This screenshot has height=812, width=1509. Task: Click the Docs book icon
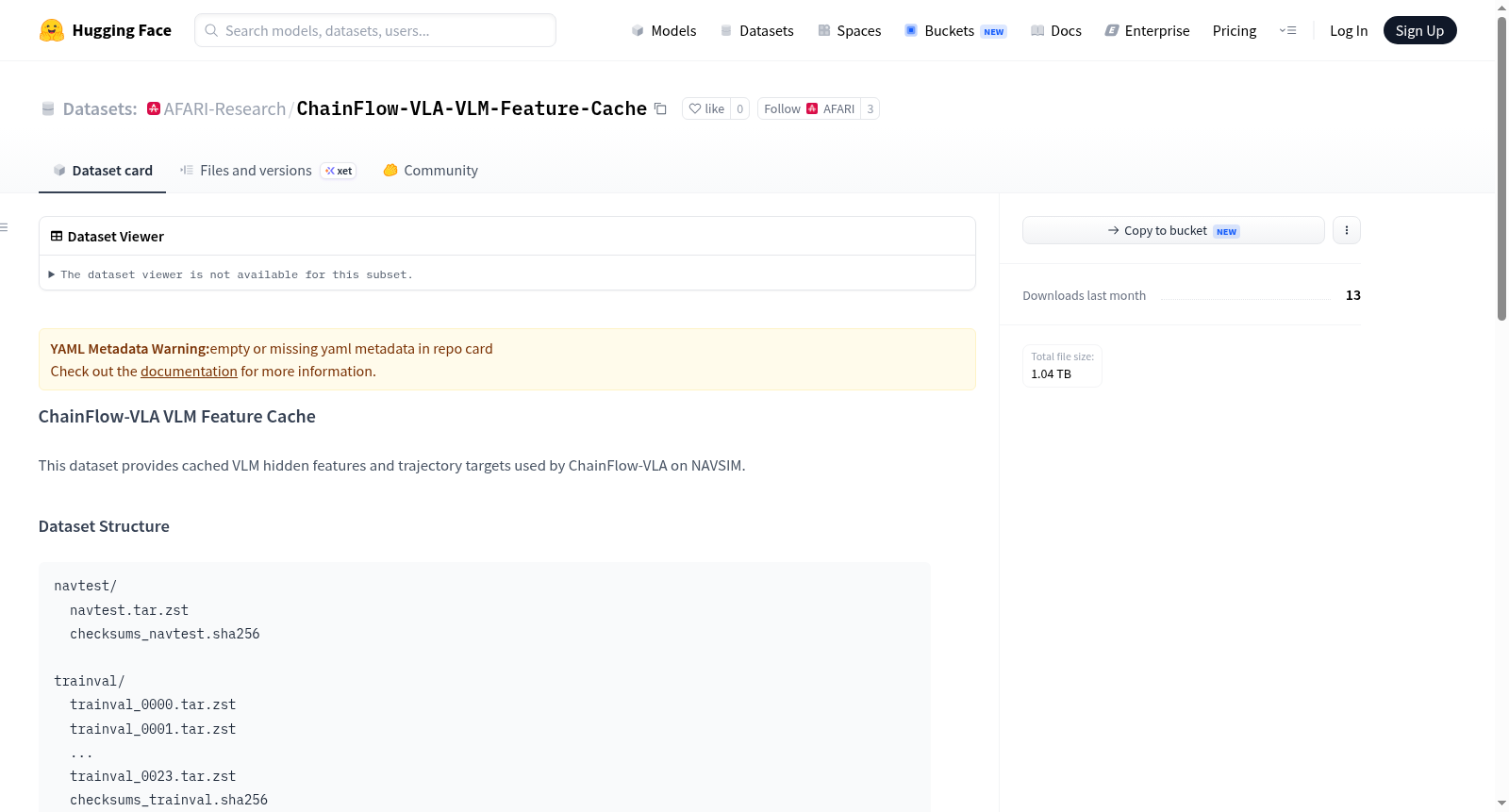[1037, 30]
